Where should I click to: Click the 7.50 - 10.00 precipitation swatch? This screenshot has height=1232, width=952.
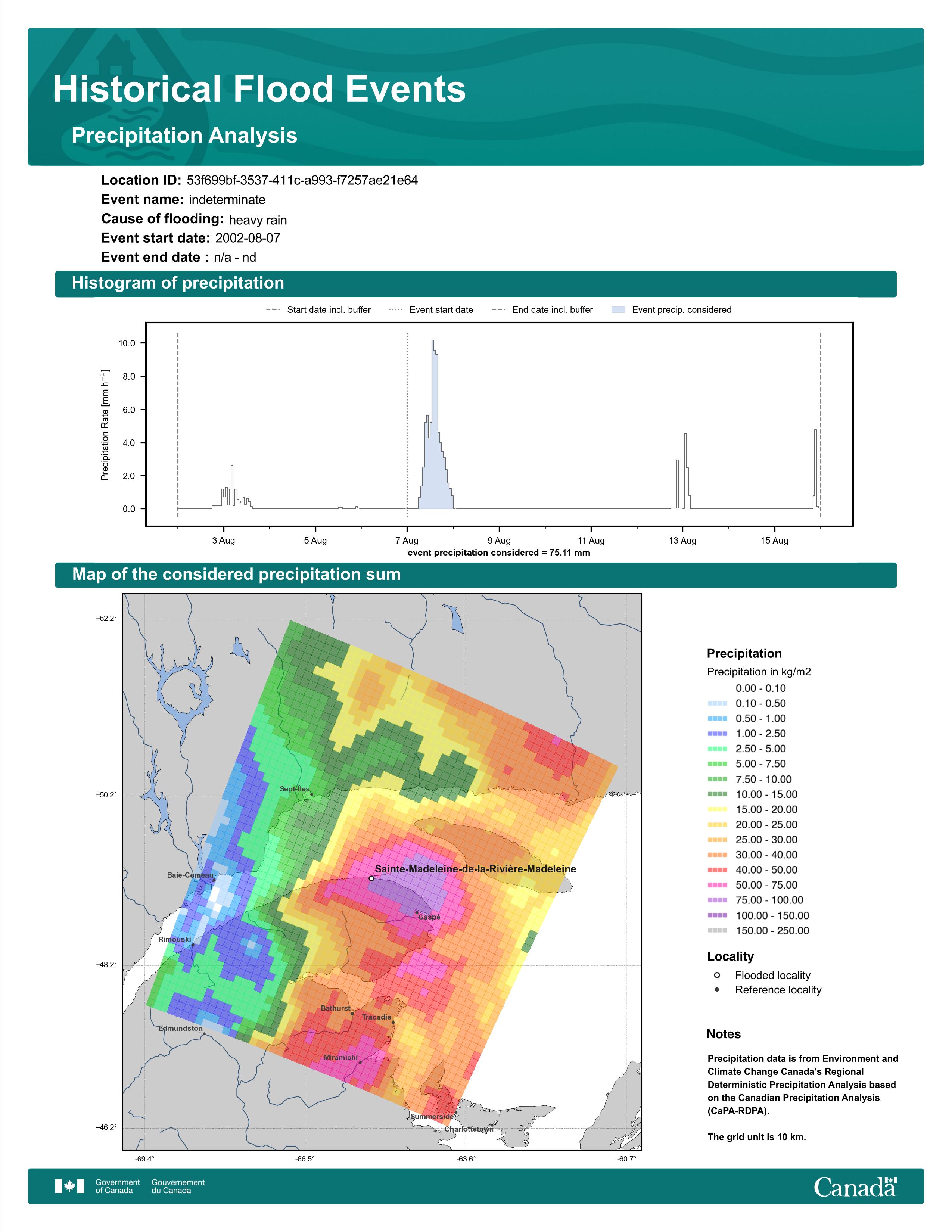pyautogui.click(x=717, y=779)
